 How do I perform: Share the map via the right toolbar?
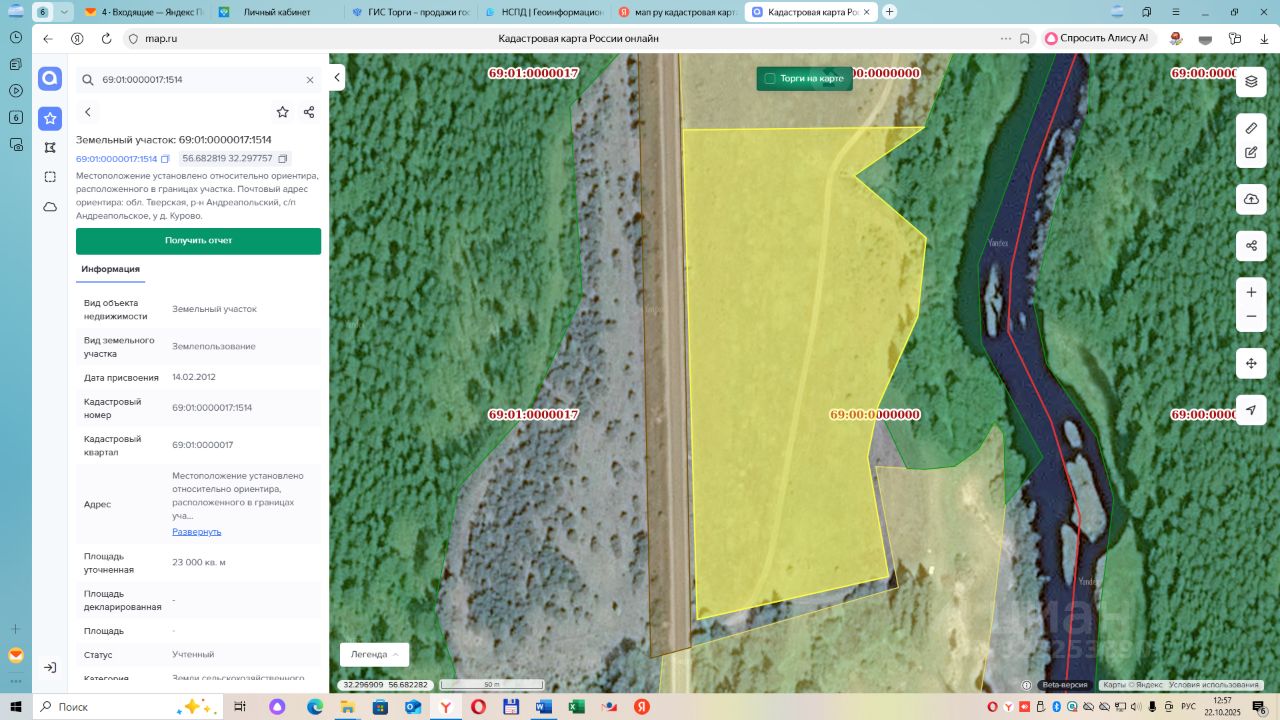(1251, 246)
